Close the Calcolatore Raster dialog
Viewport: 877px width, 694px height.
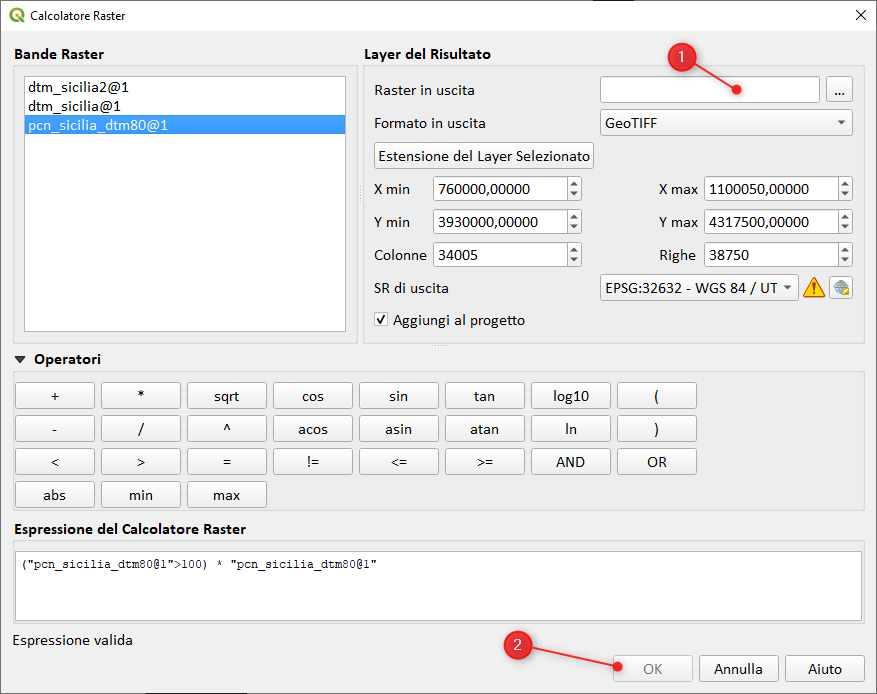[x=860, y=16]
